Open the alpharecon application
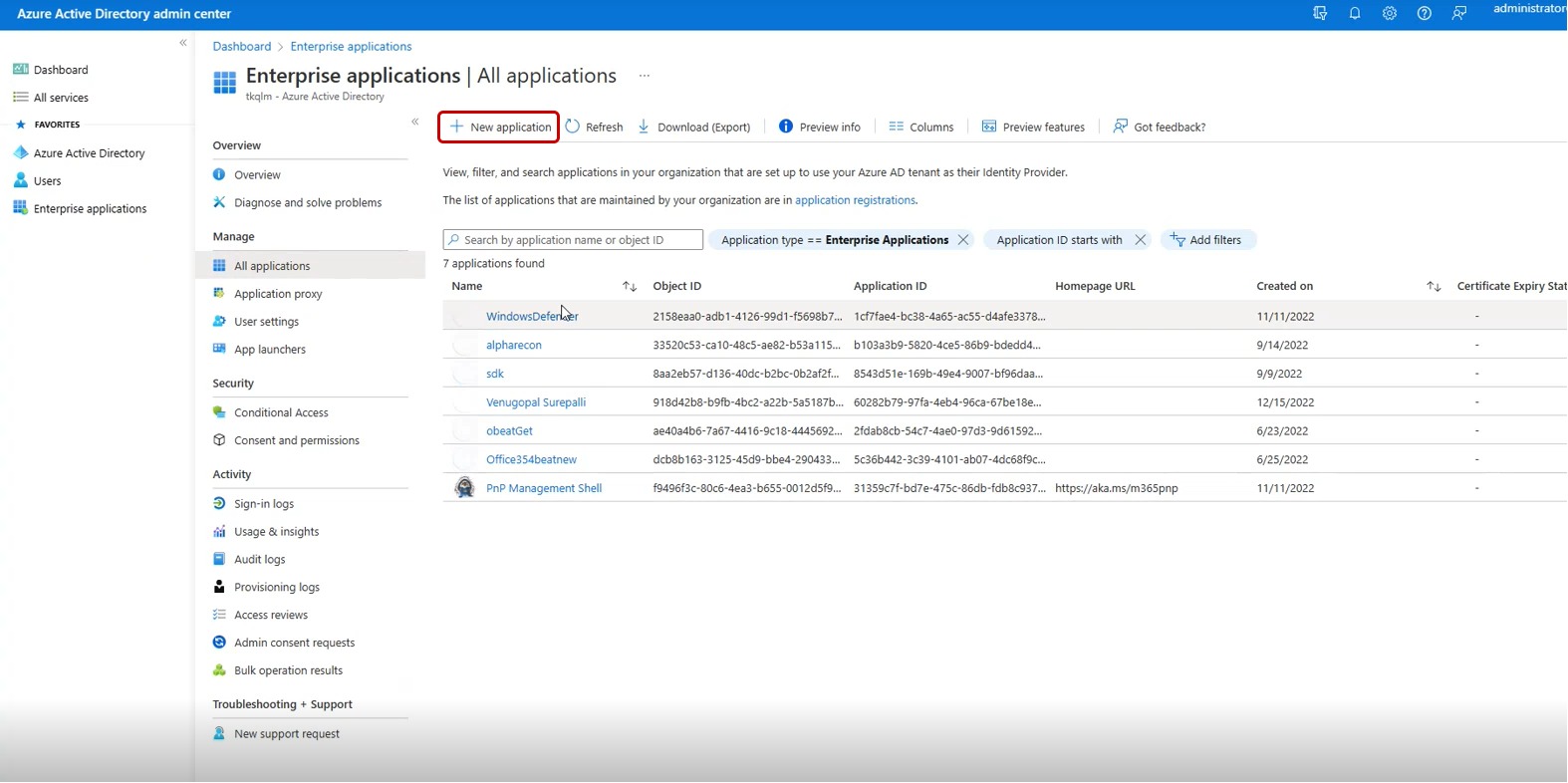 pyautogui.click(x=514, y=346)
